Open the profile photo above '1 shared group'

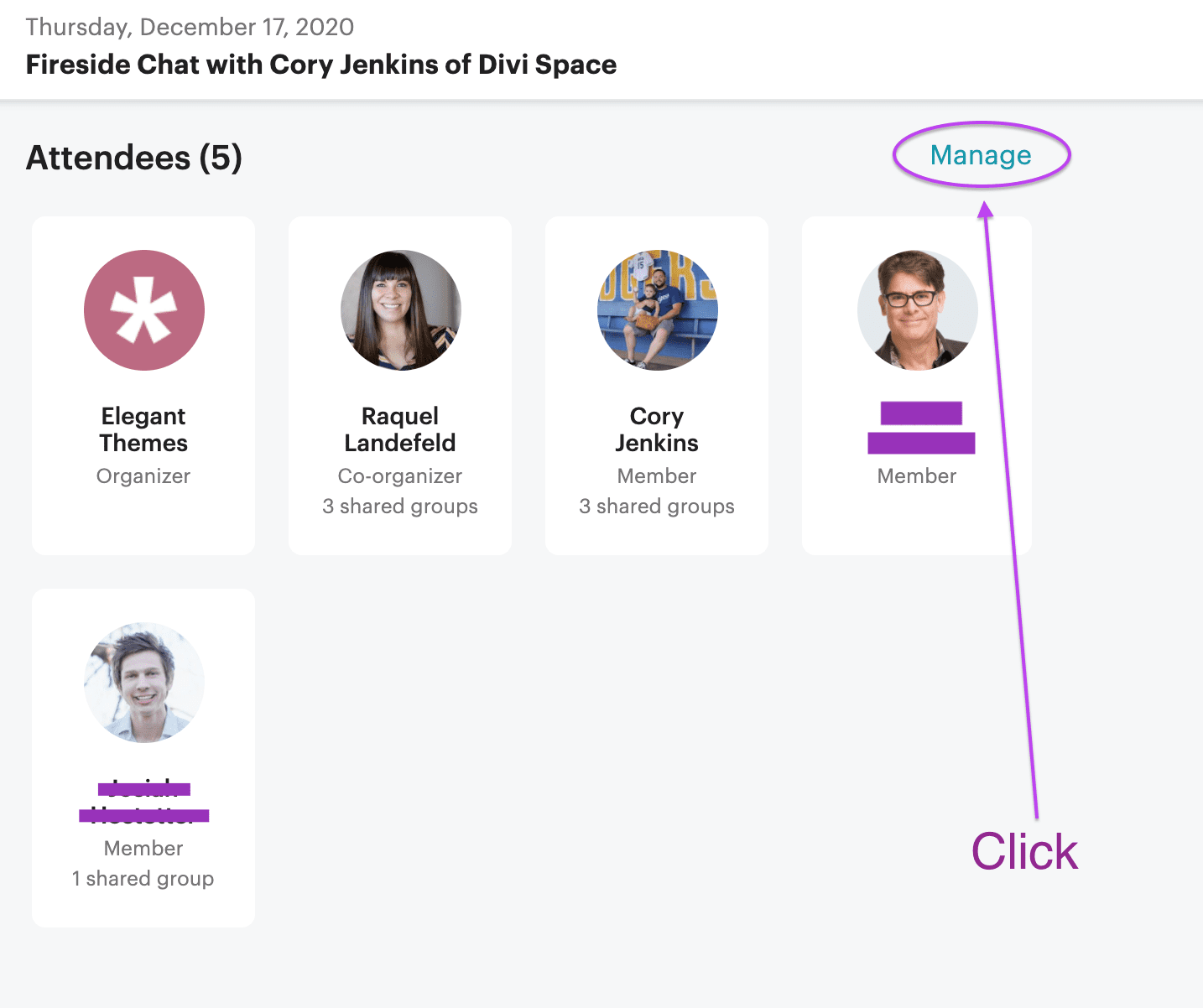[144, 683]
